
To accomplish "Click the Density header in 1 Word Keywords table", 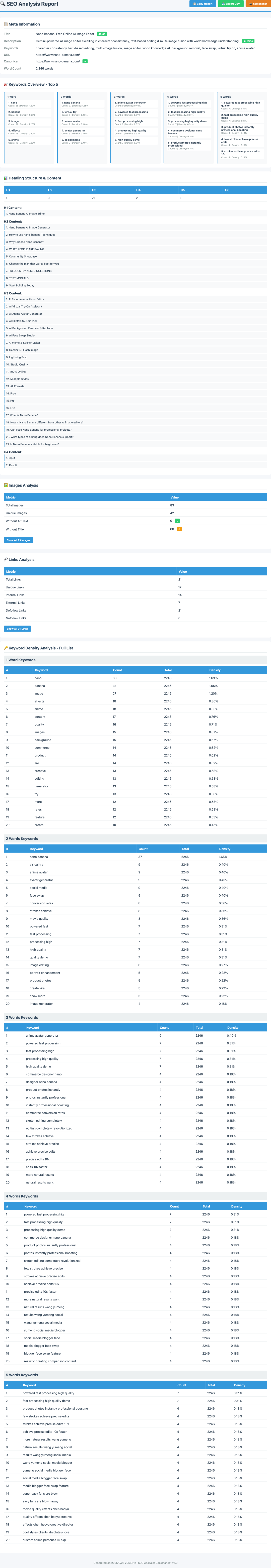I will pos(215,670).
